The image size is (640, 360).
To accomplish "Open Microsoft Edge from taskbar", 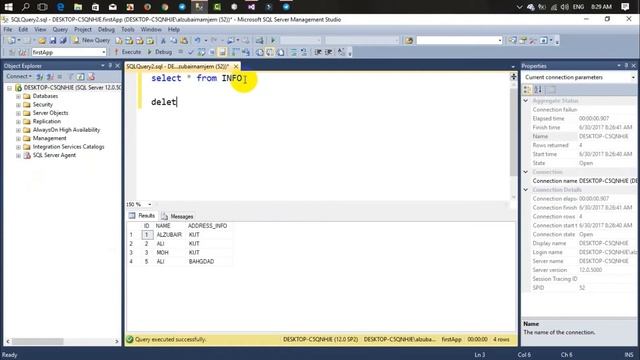I will [60, 7].
